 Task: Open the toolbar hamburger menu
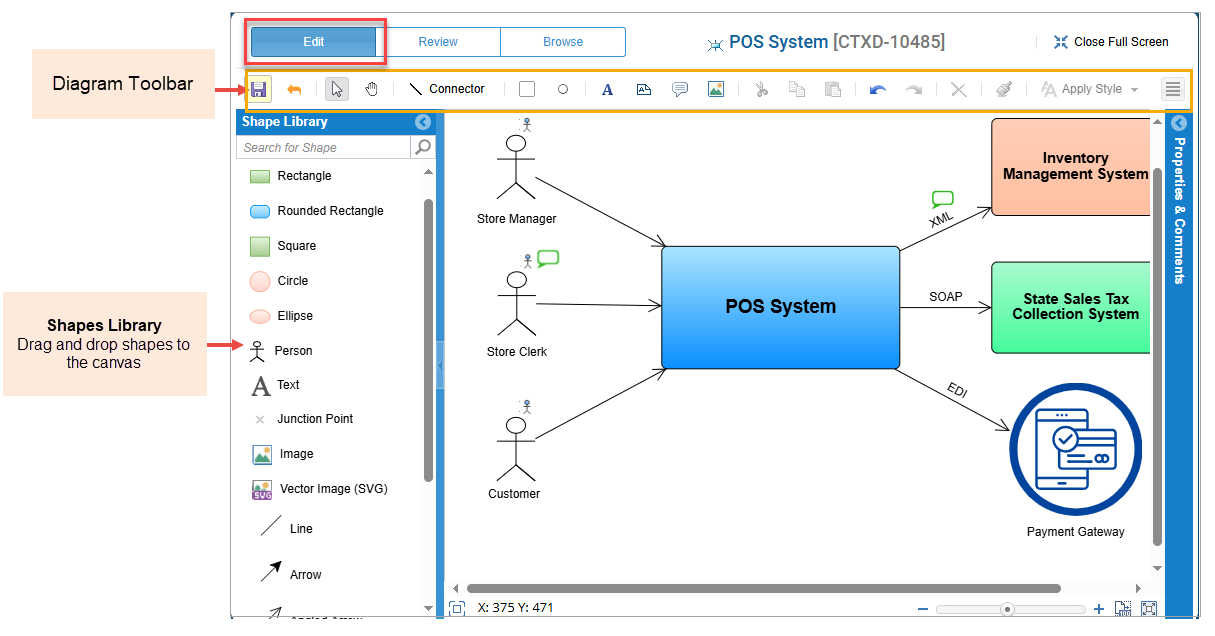1173,89
